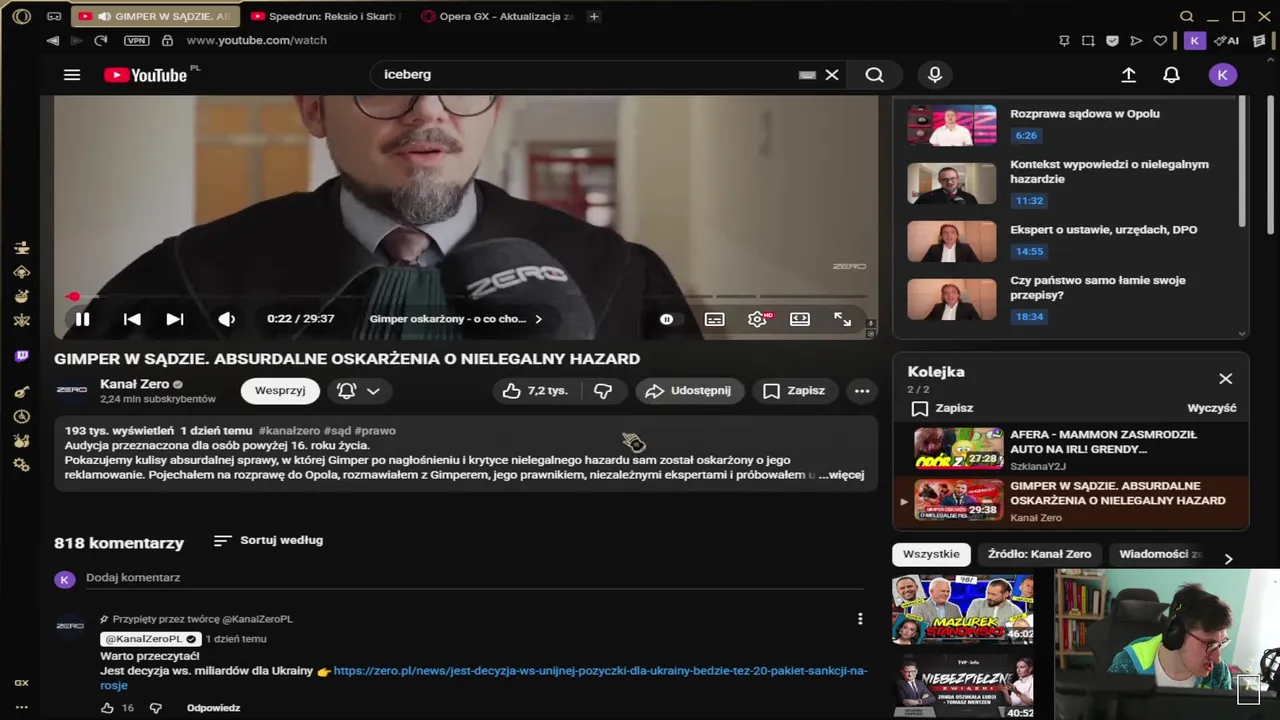Open chapter 'Gimper oskarżony - o co cho...'
The image size is (1280, 720).
(456, 319)
